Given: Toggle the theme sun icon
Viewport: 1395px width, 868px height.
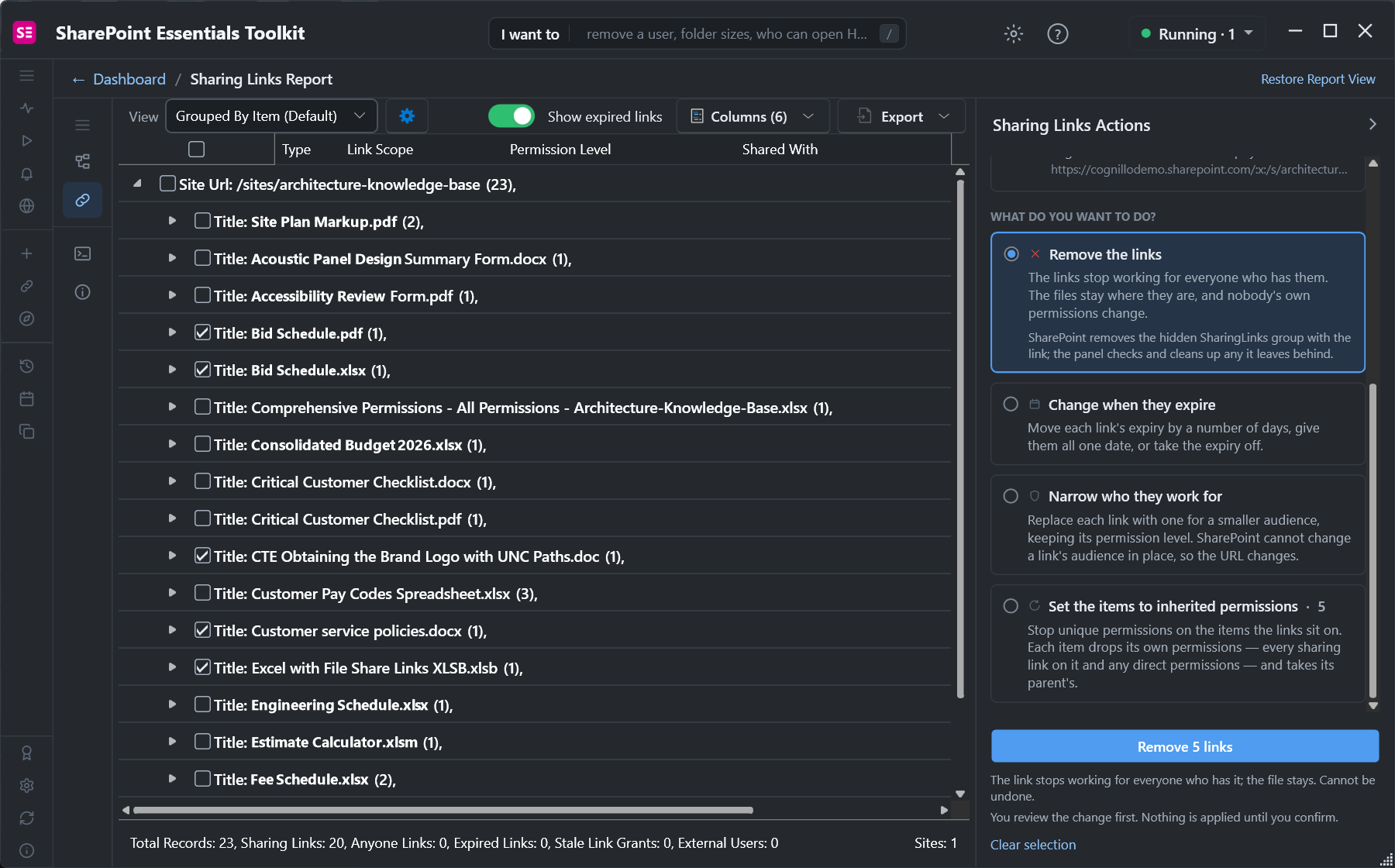Looking at the screenshot, I should click(1013, 33).
